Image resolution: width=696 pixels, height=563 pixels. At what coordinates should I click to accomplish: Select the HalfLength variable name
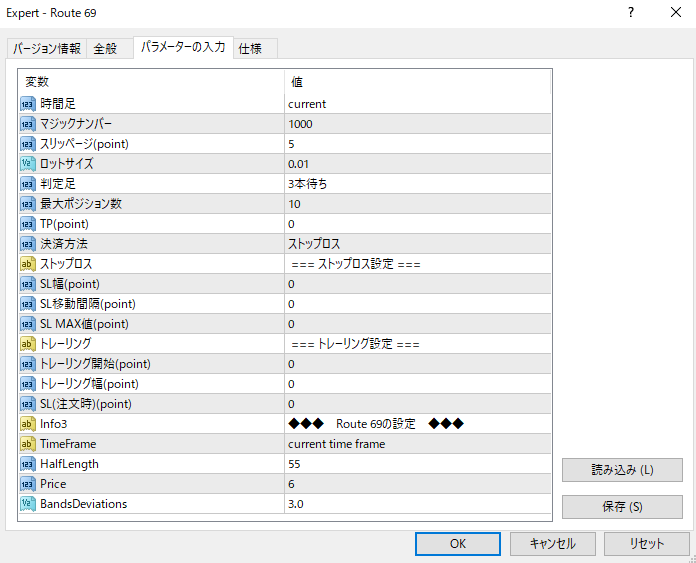69,464
